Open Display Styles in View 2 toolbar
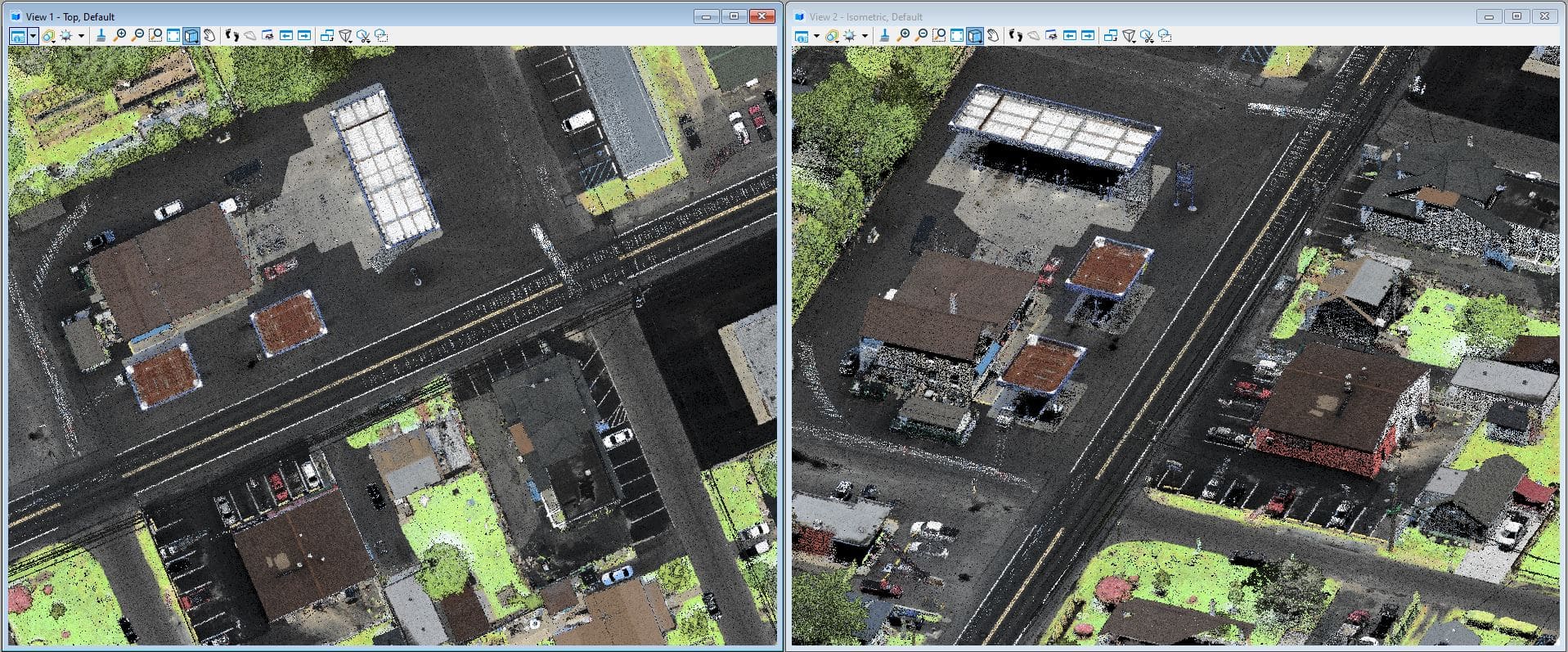The width and height of the screenshot is (1568, 652). tap(832, 36)
